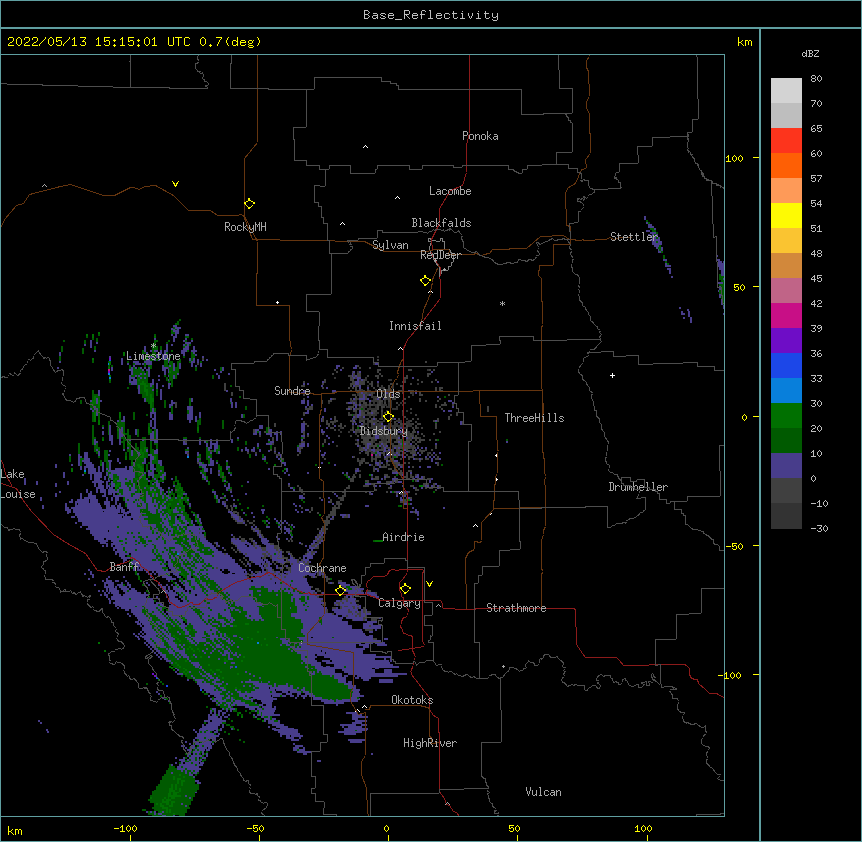The height and width of the screenshot is (842, 862).
Task: Click the yellow V marker northeast of Calgary
Action: tap(429, 584)
